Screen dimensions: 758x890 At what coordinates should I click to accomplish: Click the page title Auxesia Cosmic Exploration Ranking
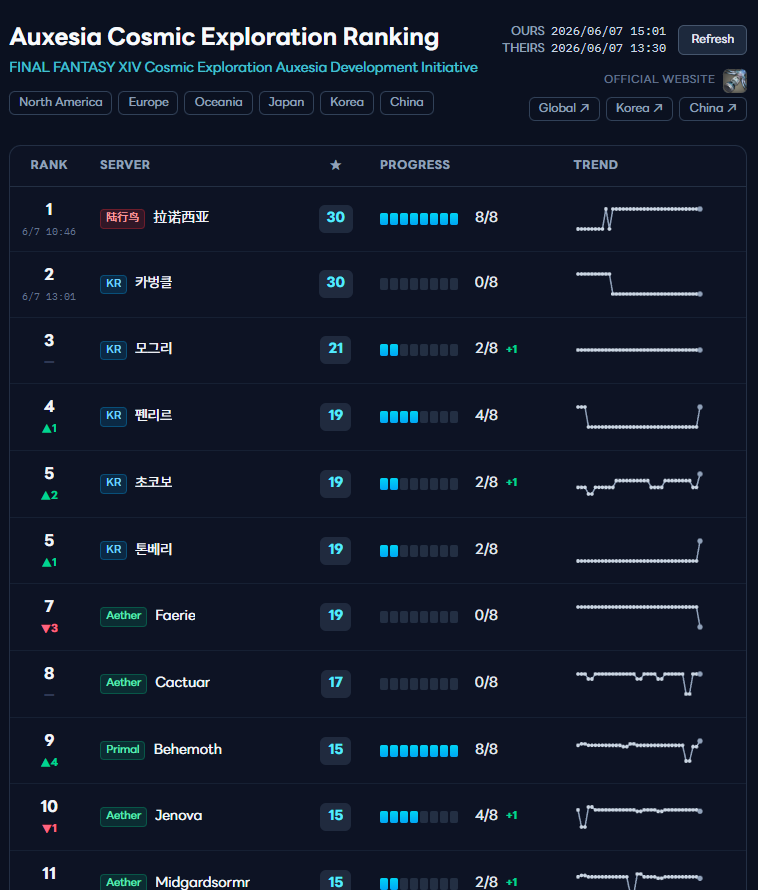224,37
